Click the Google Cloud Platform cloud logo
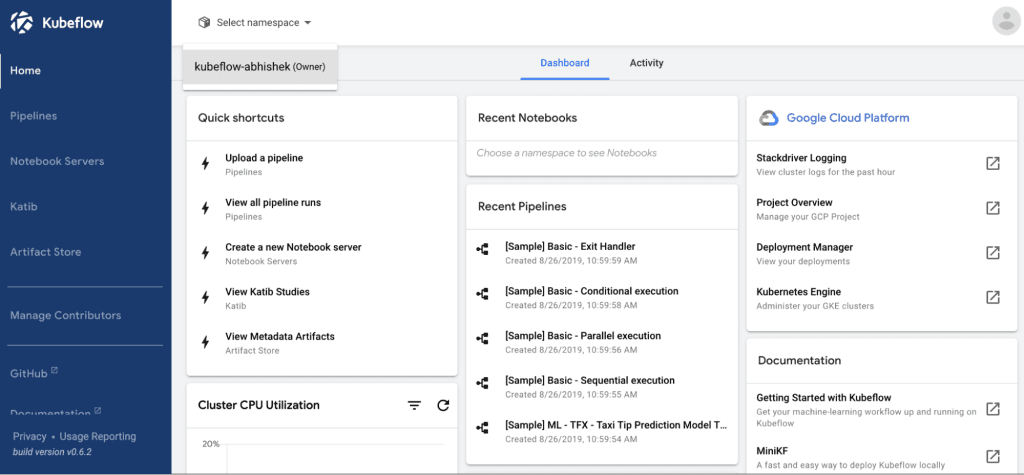This screenshot has height=475, width=1024. coord(769,118)
